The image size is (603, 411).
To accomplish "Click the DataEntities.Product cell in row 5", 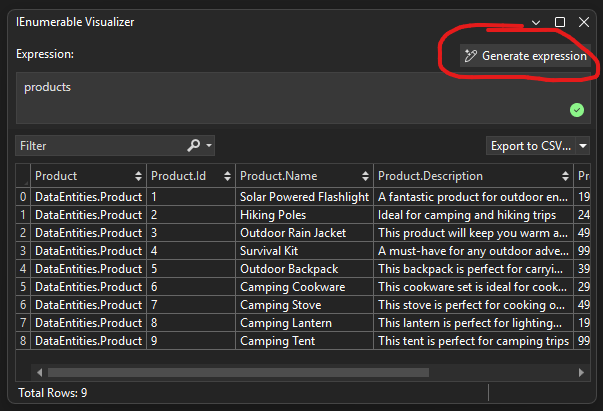I will (x=88, y=287).
